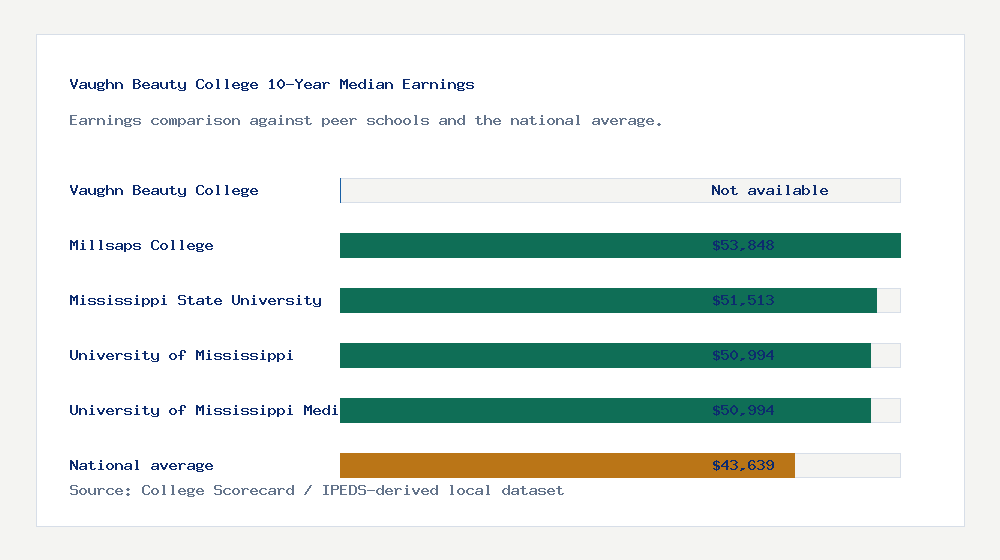1000x560 pixels.
Task: Click the 'Mississippi State University' label
Action: (x=196, y=300)
